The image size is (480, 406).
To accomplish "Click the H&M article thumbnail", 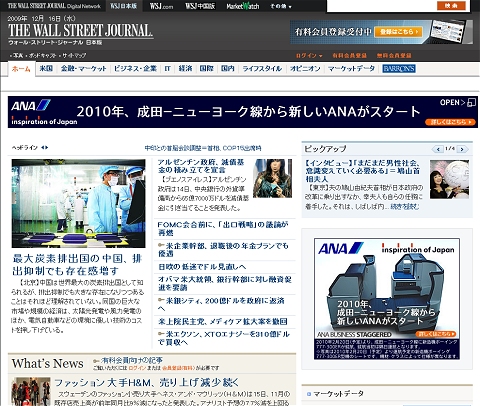I will pos(31,391).
